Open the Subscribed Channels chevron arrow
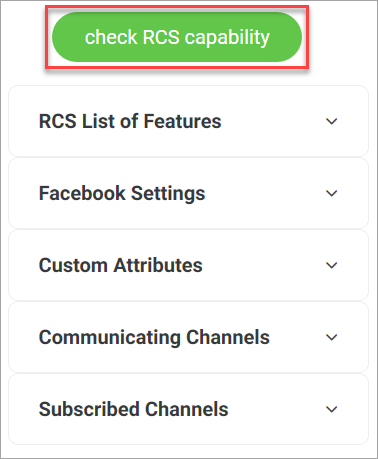The width and height of the screenshot is (378, 459). pos(331,409)
